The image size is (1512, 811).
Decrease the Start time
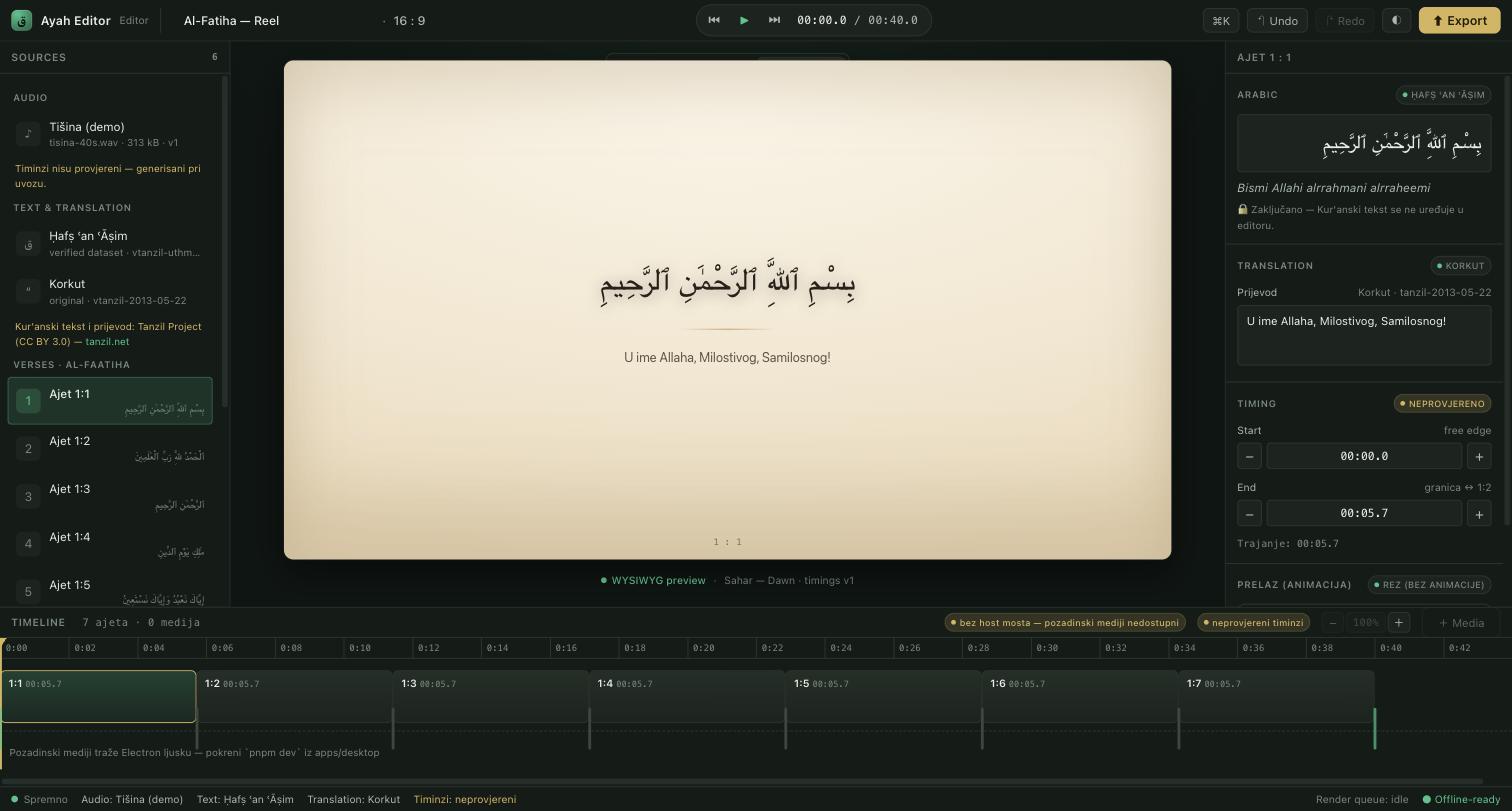tap(1249, 456)
